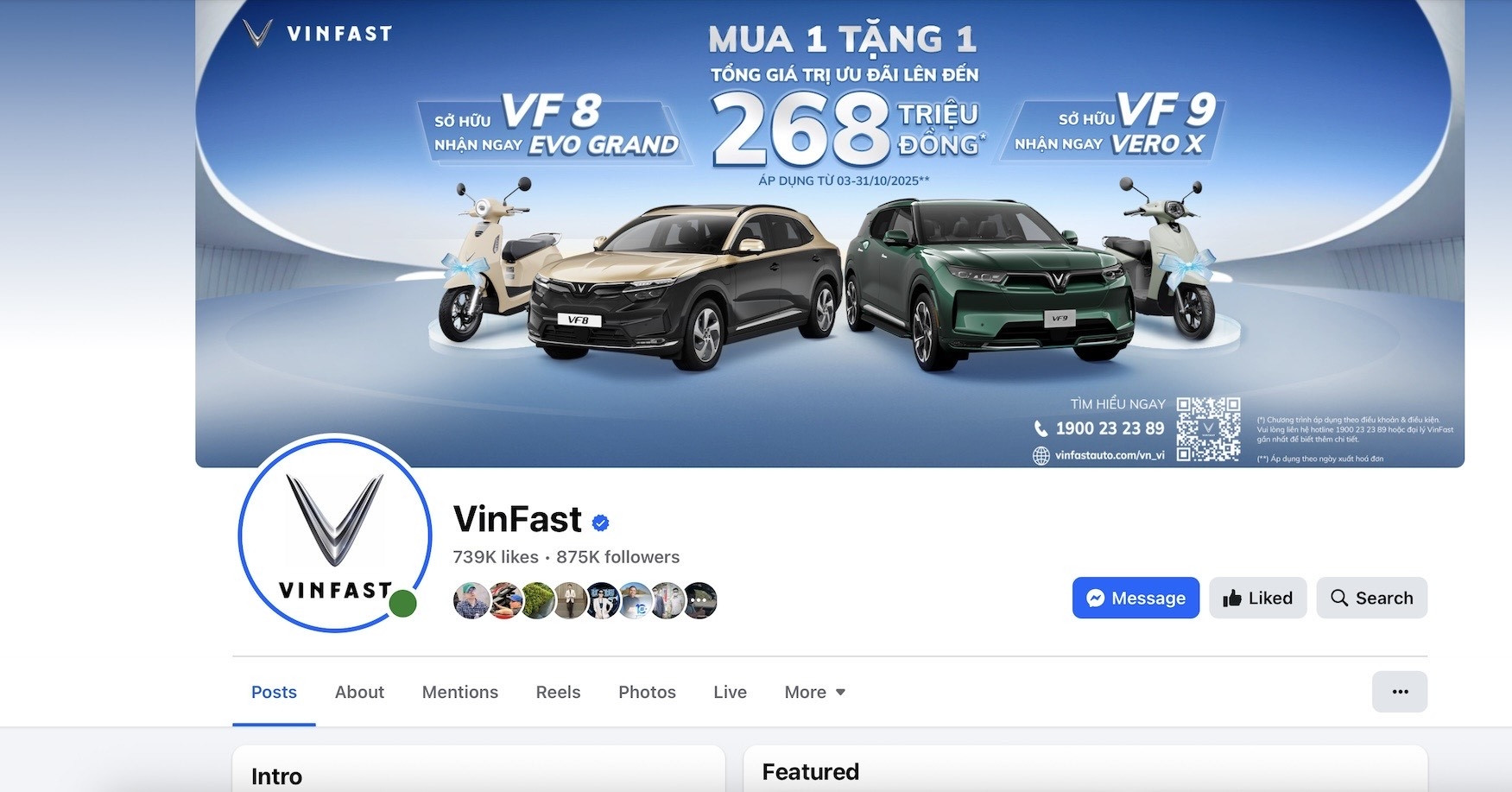The image size is (1512, 792).
Task: Open the three-dots page options menu
Action: point(1400,692)
